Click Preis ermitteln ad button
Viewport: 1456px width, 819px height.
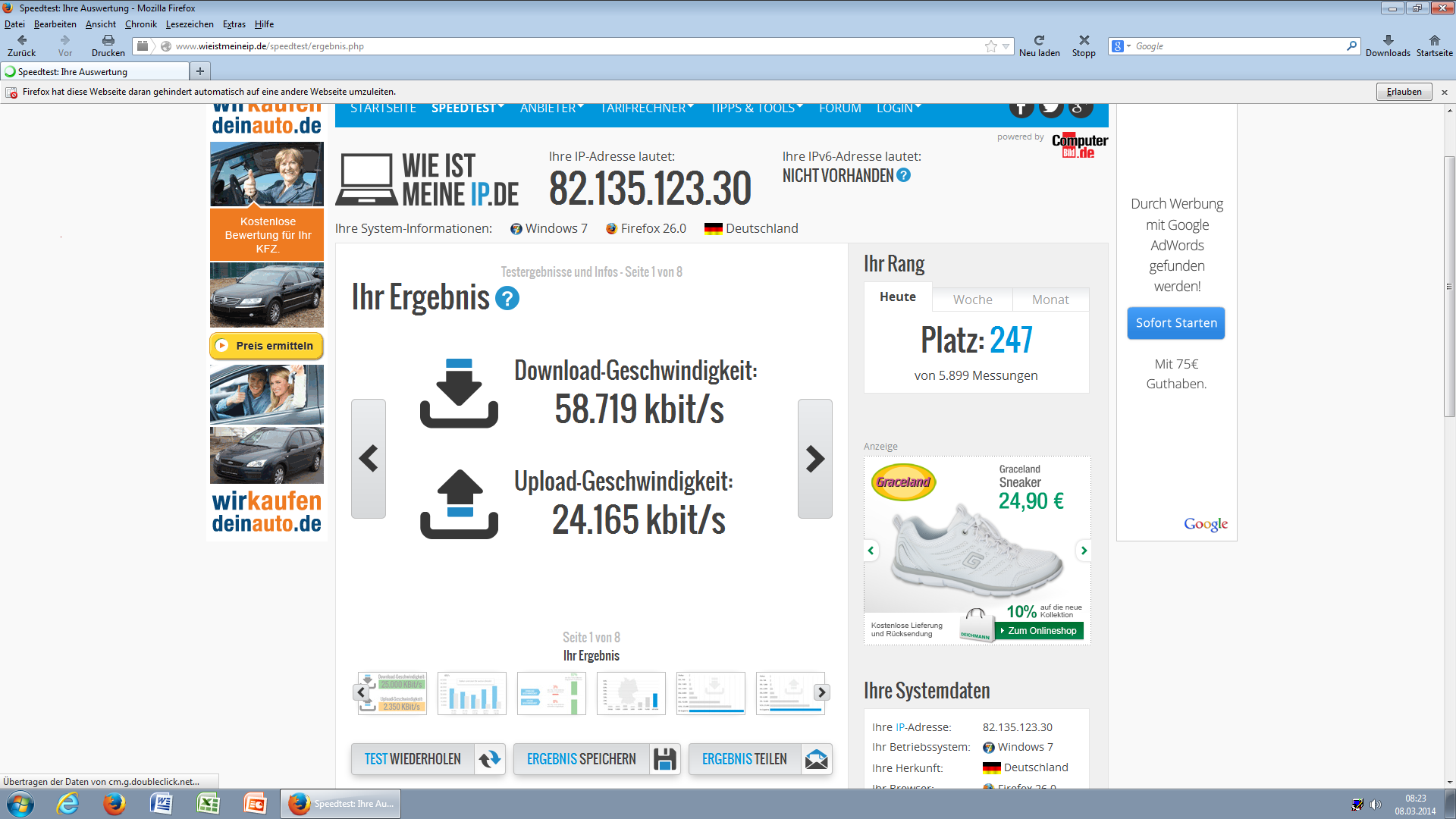click(x=266, y=346)
